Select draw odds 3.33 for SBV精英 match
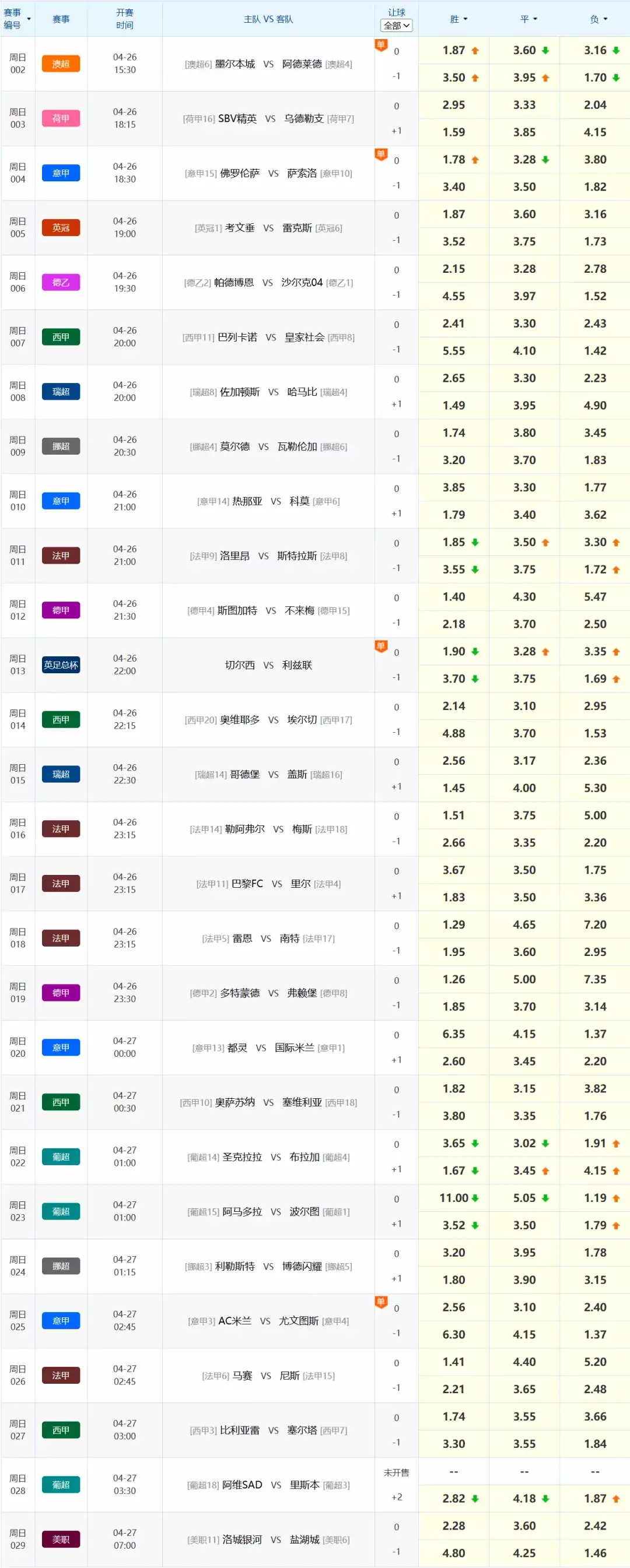The image size is (630, 1568). click(524, 105)
